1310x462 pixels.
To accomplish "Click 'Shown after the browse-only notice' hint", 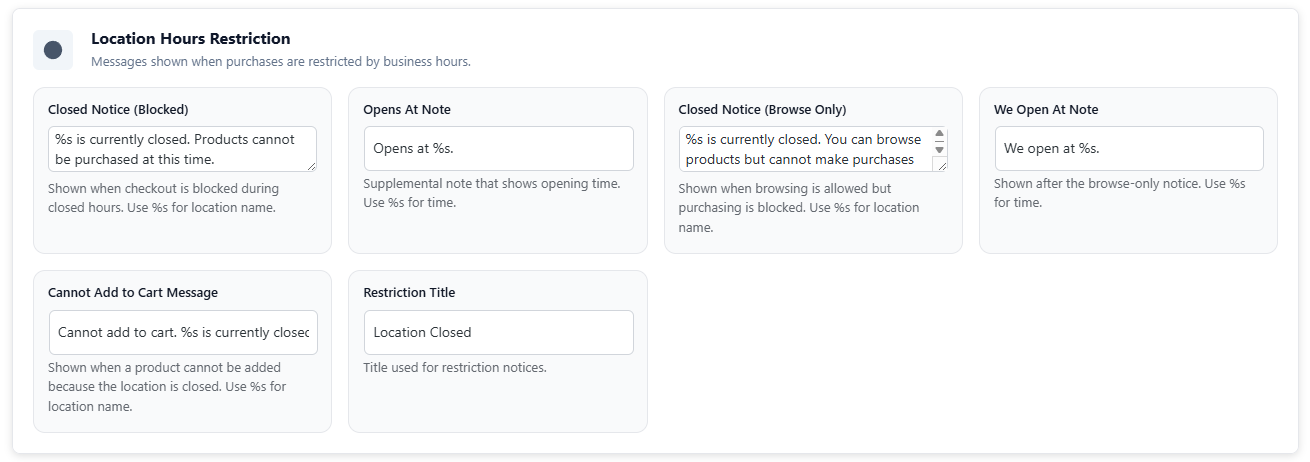I will pos(1120,194).
